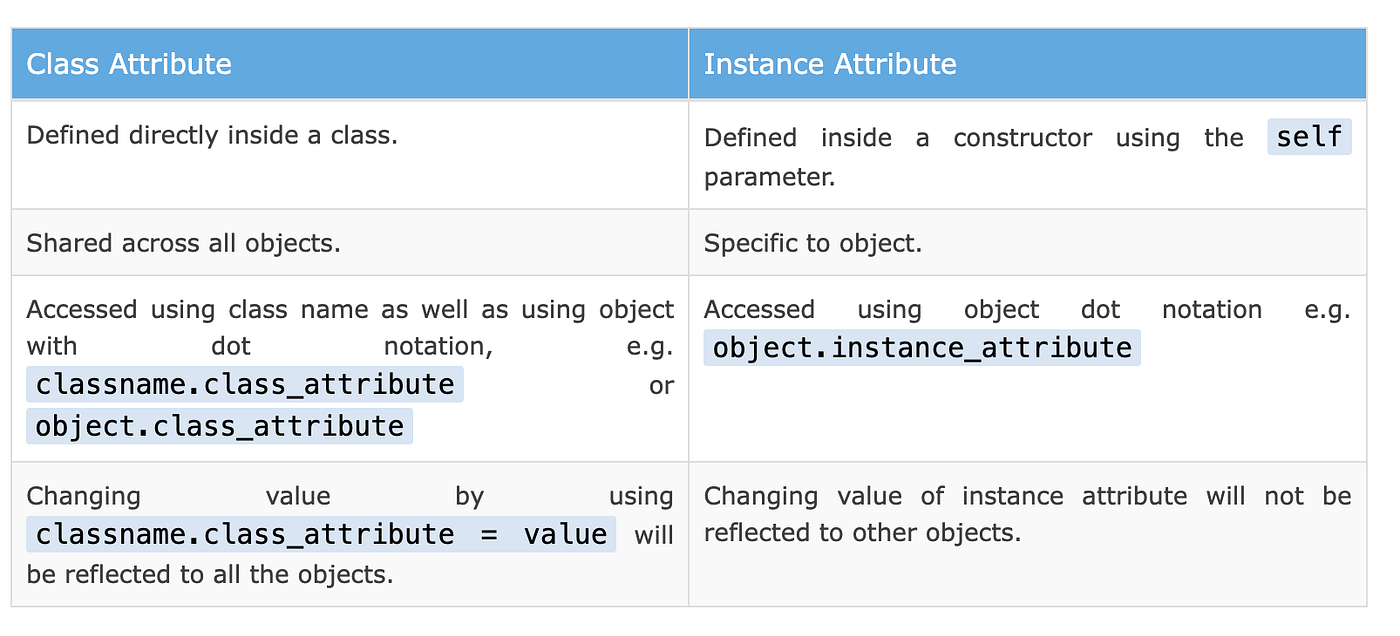
Task: Click the self code snippet
Action: (x=1309, y=136)
